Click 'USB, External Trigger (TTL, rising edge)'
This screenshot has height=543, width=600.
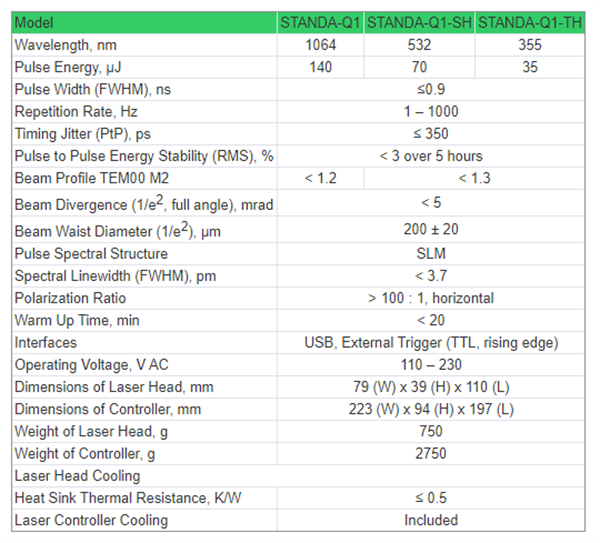tap(431, 343)
